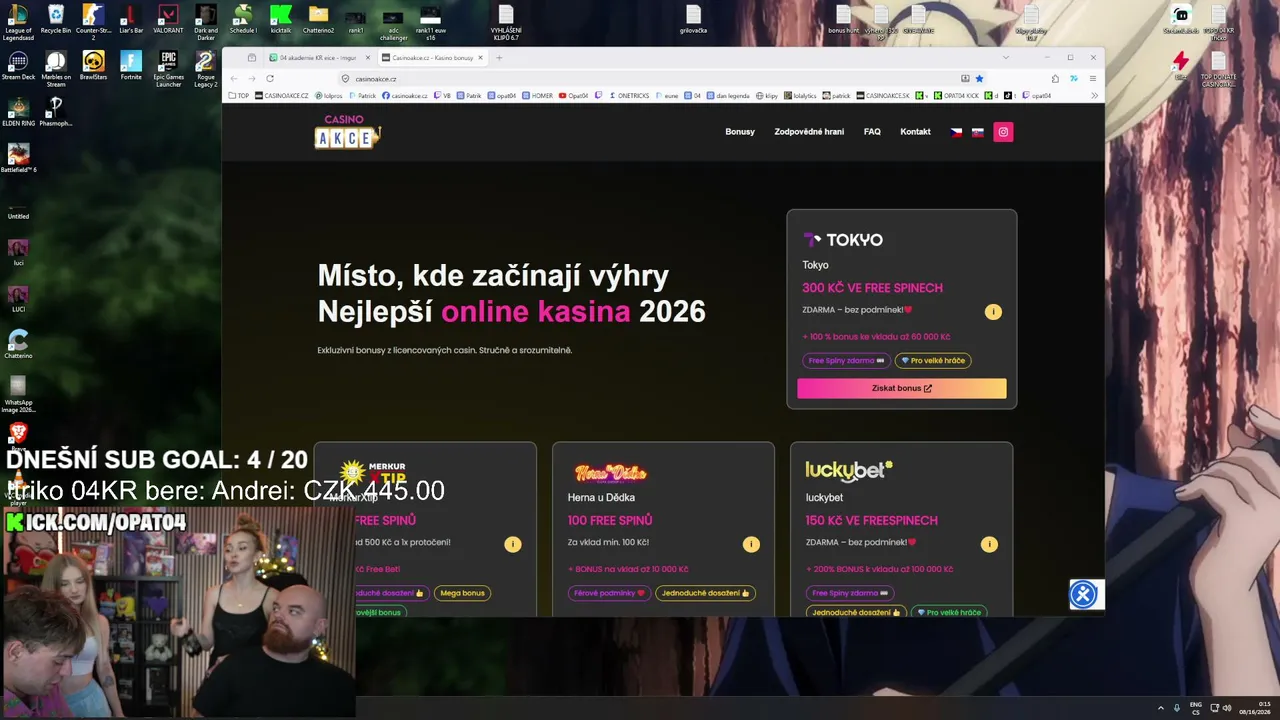Image resolution: width=1280 pixels, height=720 pixels.
Task: Click the info icon on Herna u Dědka card
Action: [x=751, y=544]
